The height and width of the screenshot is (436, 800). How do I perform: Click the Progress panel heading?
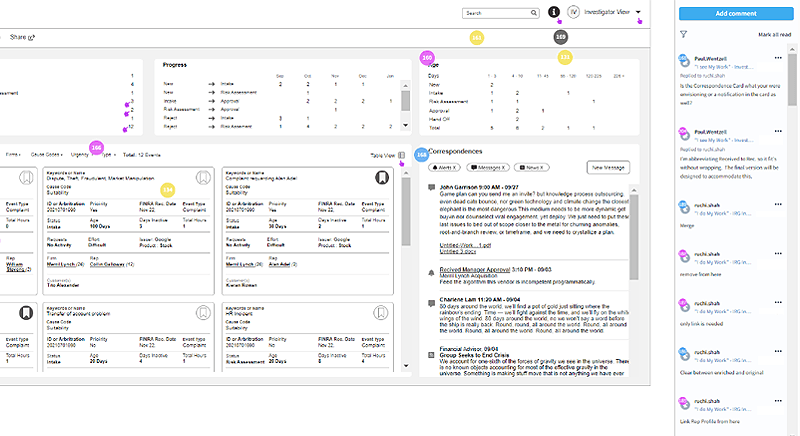(175, 65)
